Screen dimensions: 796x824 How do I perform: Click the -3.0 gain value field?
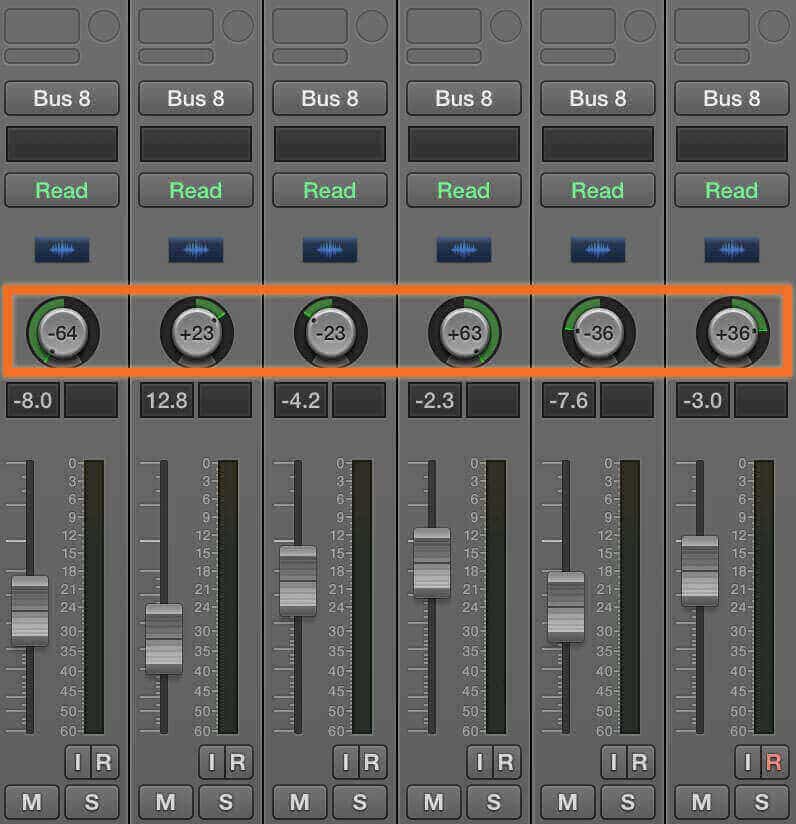point(702,400)
